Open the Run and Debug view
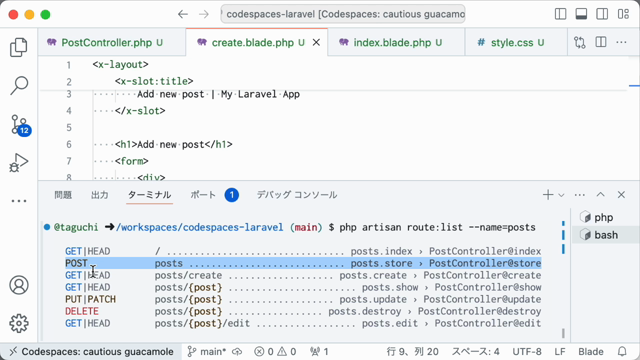This screenshot has width=640, height=360. coord(19,162)
